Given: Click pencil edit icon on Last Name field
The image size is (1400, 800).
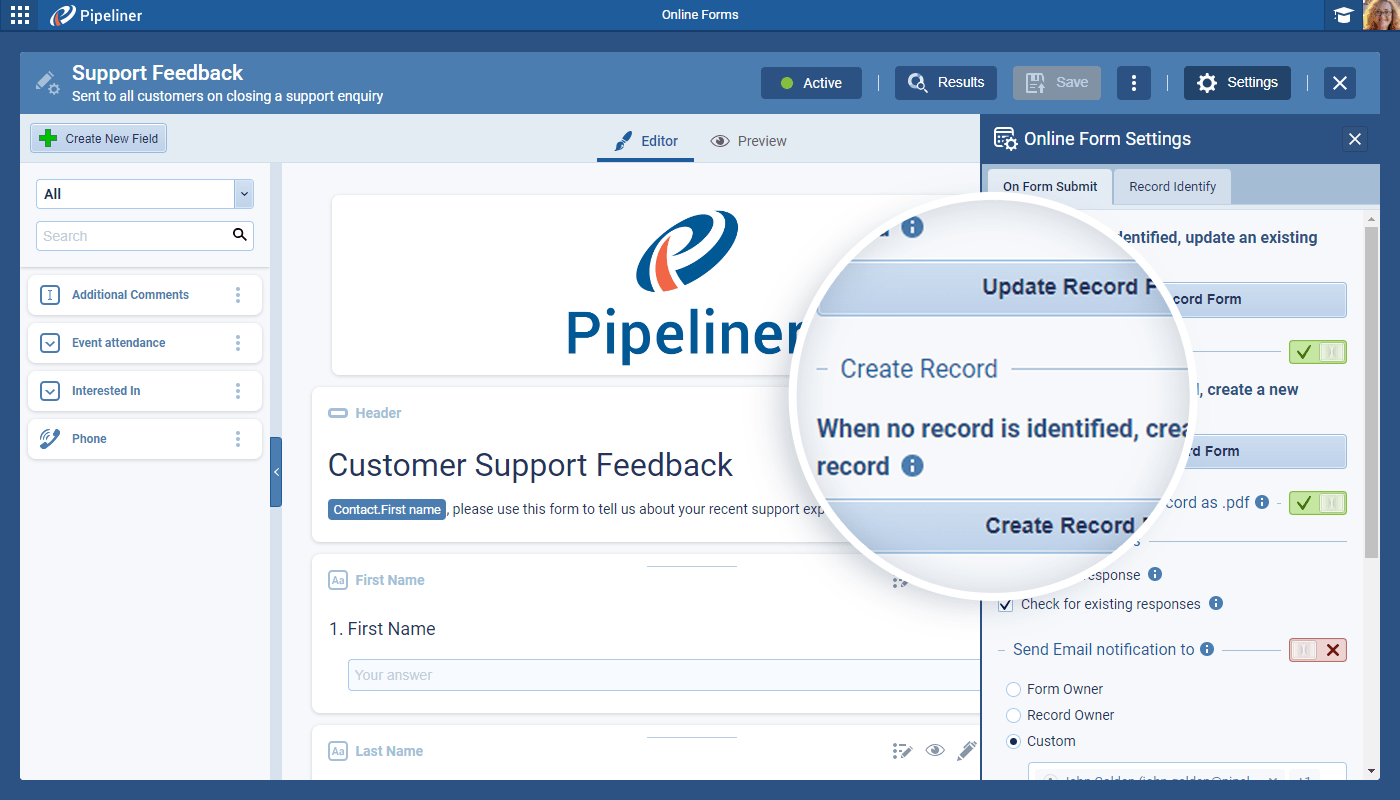Looking at the screenshot, I should [966, 750].
